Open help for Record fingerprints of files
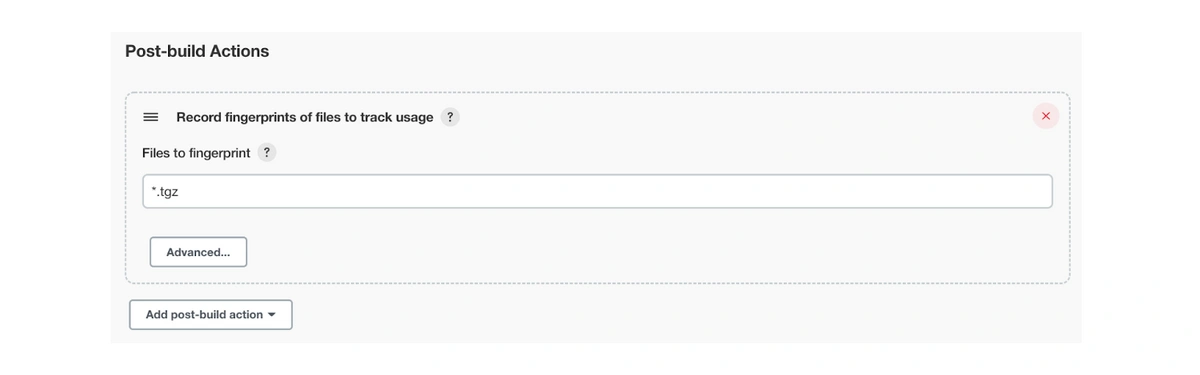 (450, 117)
